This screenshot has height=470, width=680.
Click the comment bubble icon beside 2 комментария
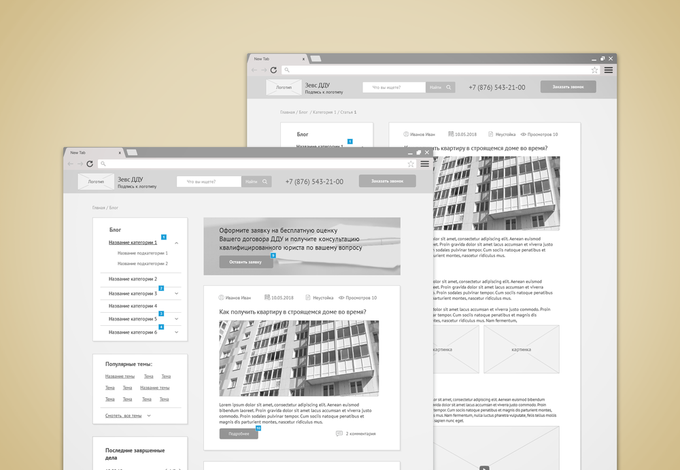coord(339,434)
